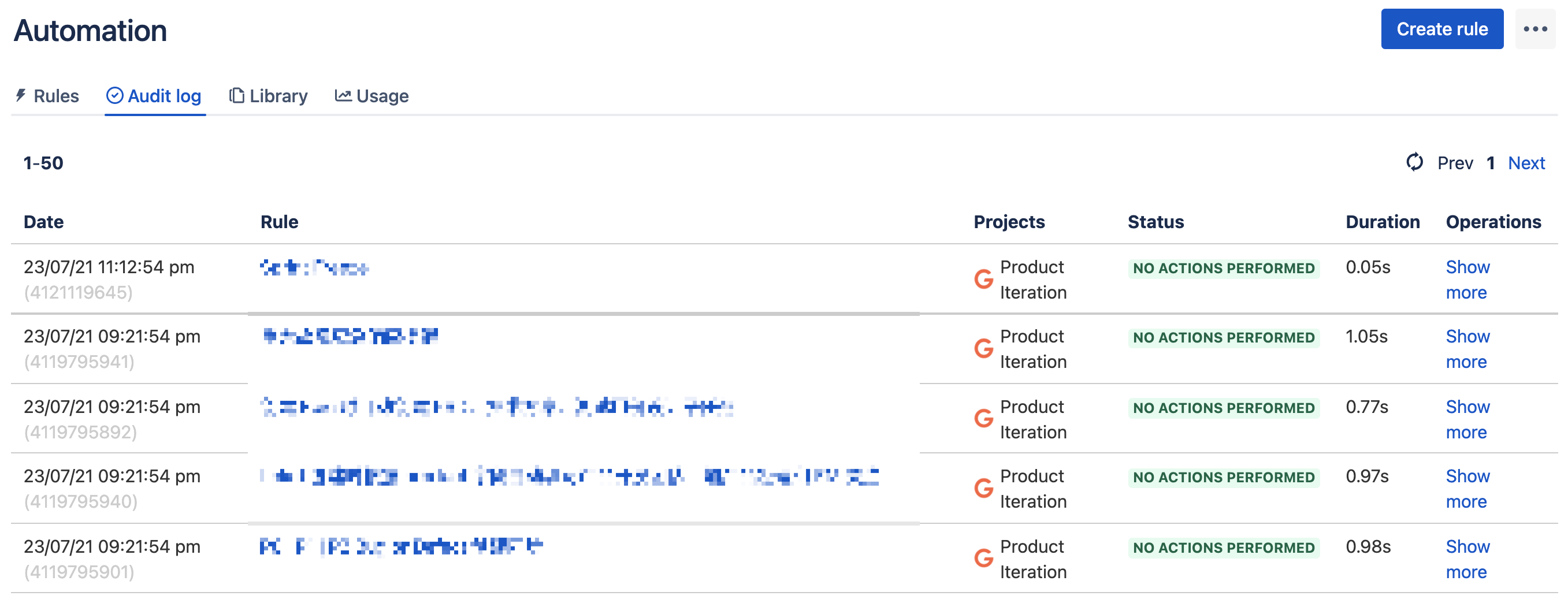The height and width of the screenshot is (603, 1568).
Task: Click the Prev page link
Action: point(1455,163)
